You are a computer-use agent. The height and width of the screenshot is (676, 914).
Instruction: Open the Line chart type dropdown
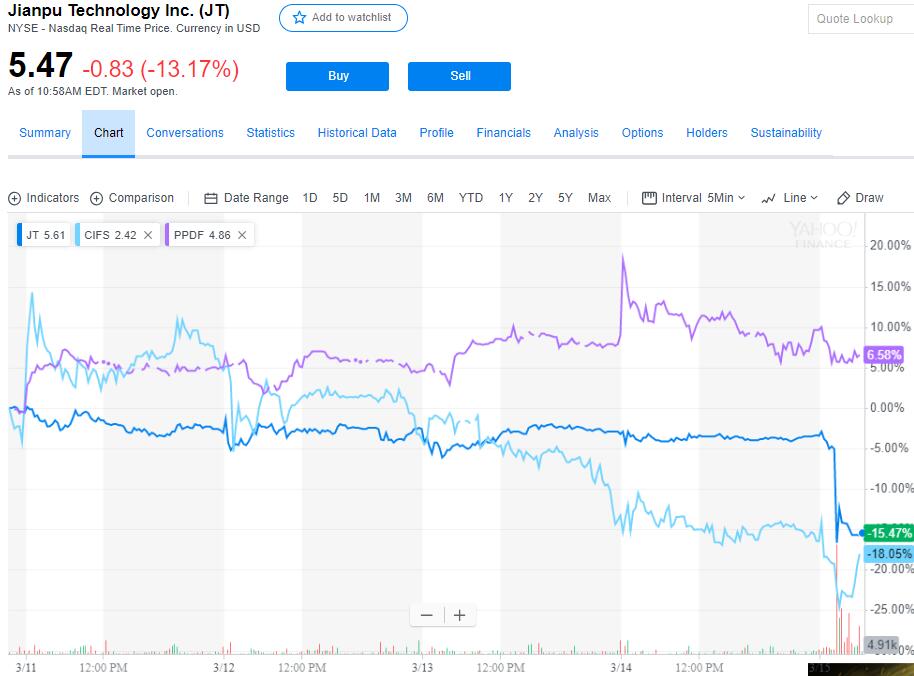tap(789, 198)
